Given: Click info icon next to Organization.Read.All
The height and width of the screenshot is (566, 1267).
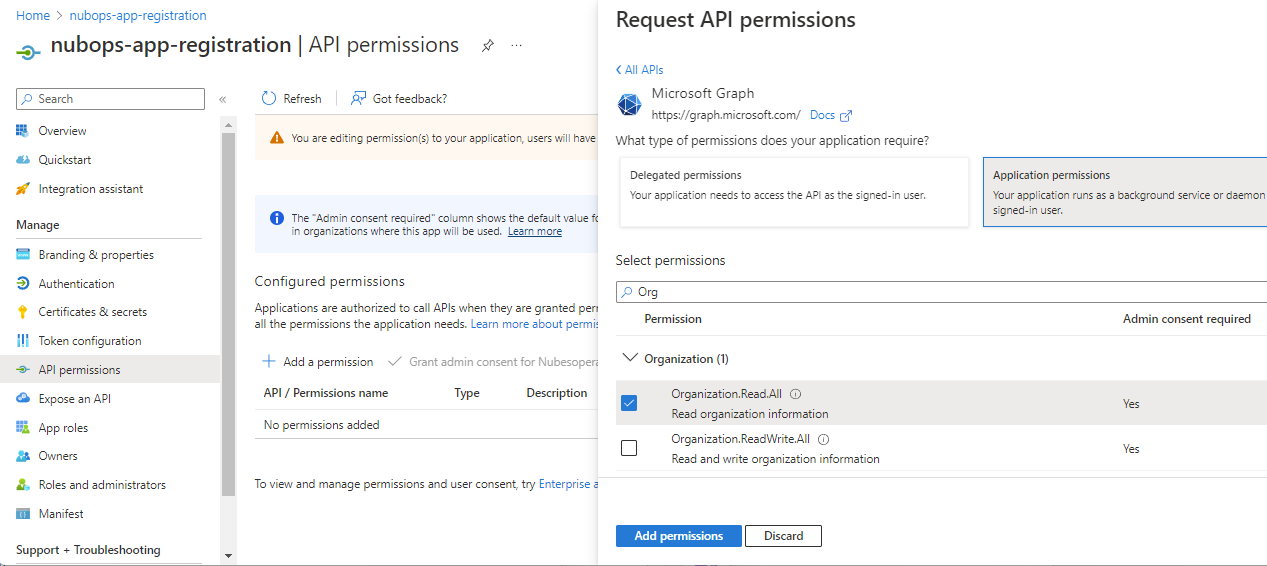Looking at the screenshot, I should coord(796,394).
